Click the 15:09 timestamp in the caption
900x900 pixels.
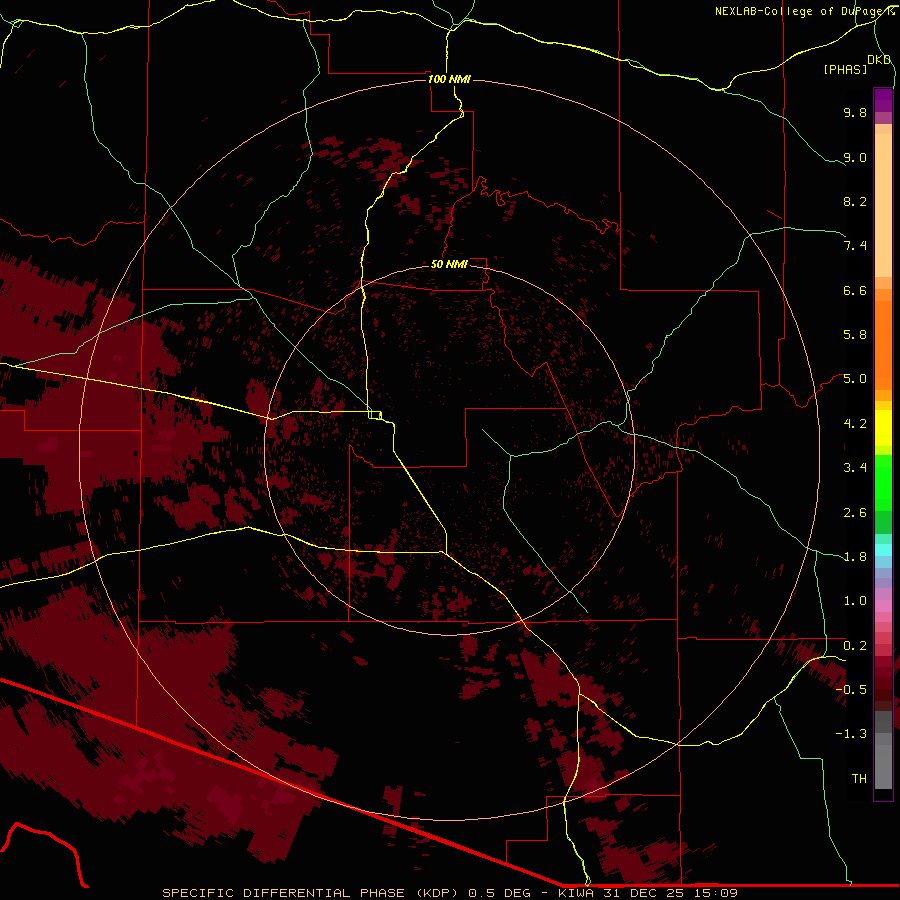pyautogui.click(x=718, y=893)
